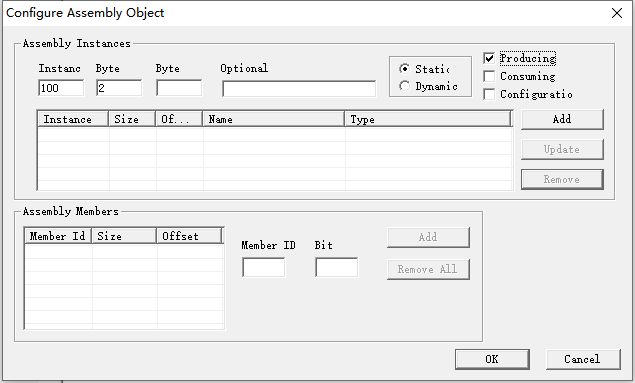Click the Member ID input field
The image size is (635, 383).
[264, 267]
